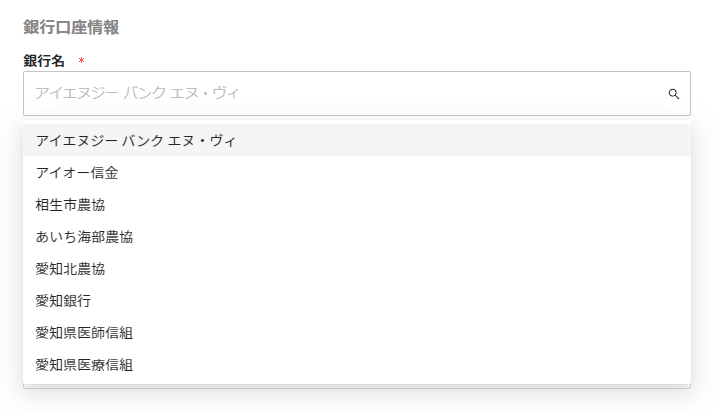The width and height of the screenshot is (719, 410).
Task: Choose the last bank in the suggestion list
Action: [x=84, y=365]
